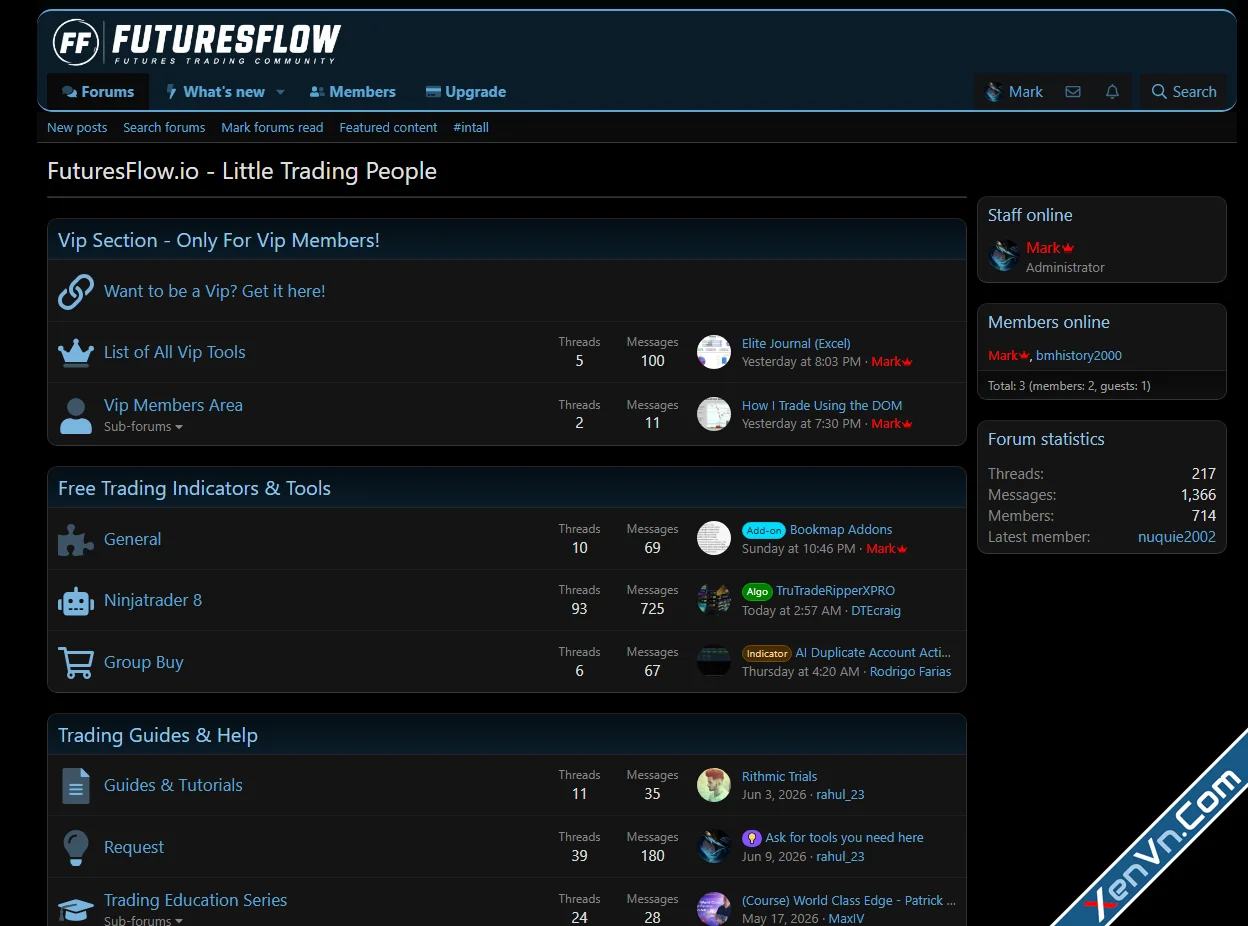Click the crown icon for Vip Tools
This screenshot has height=926, width=1248.
click(x=76, y=352)
